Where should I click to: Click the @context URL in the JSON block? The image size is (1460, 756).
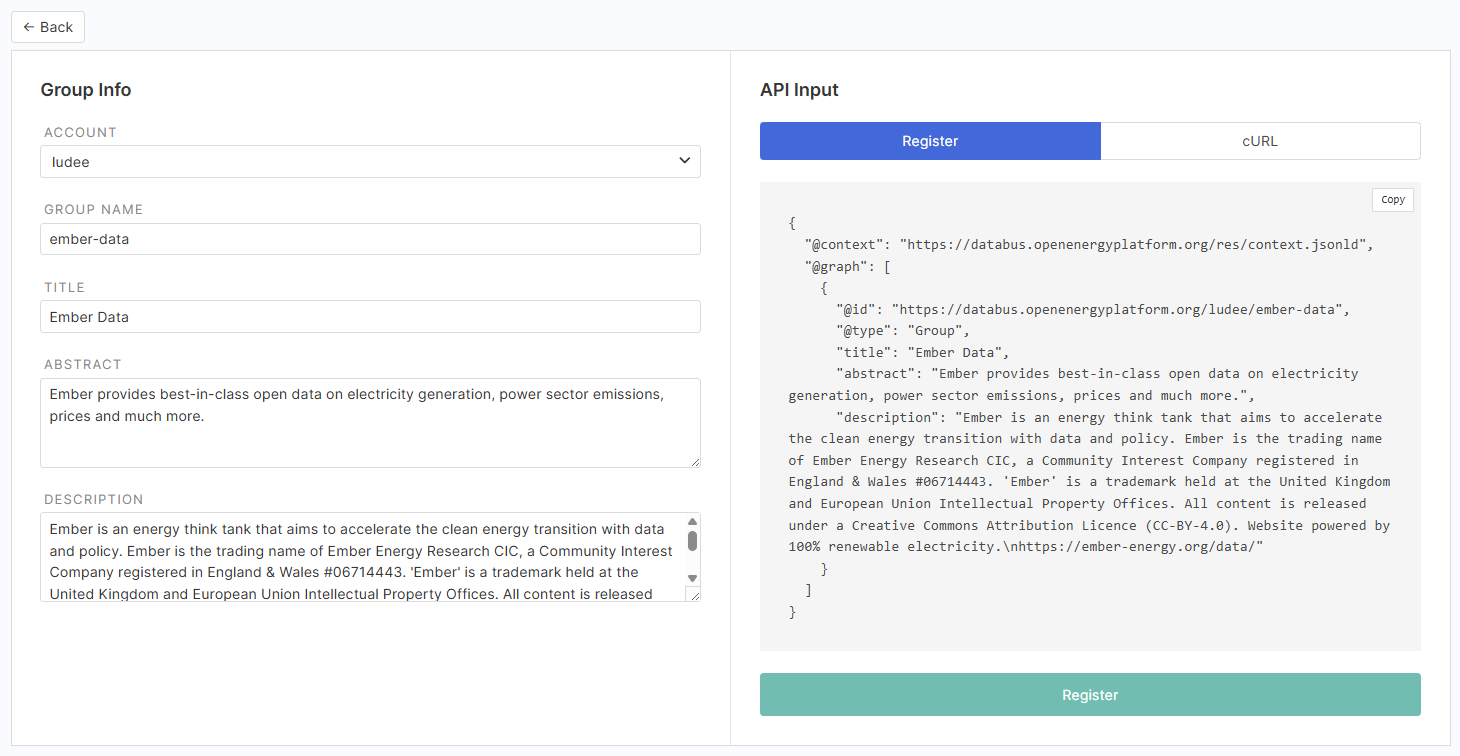(1136, 244)
